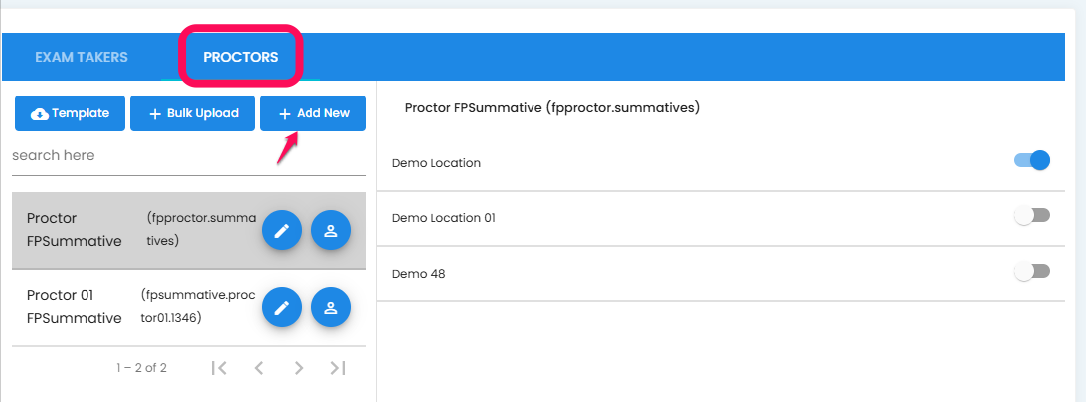Go to the previous page of proctors
This screenshot has width=1086, height=402.
(259, 368)
